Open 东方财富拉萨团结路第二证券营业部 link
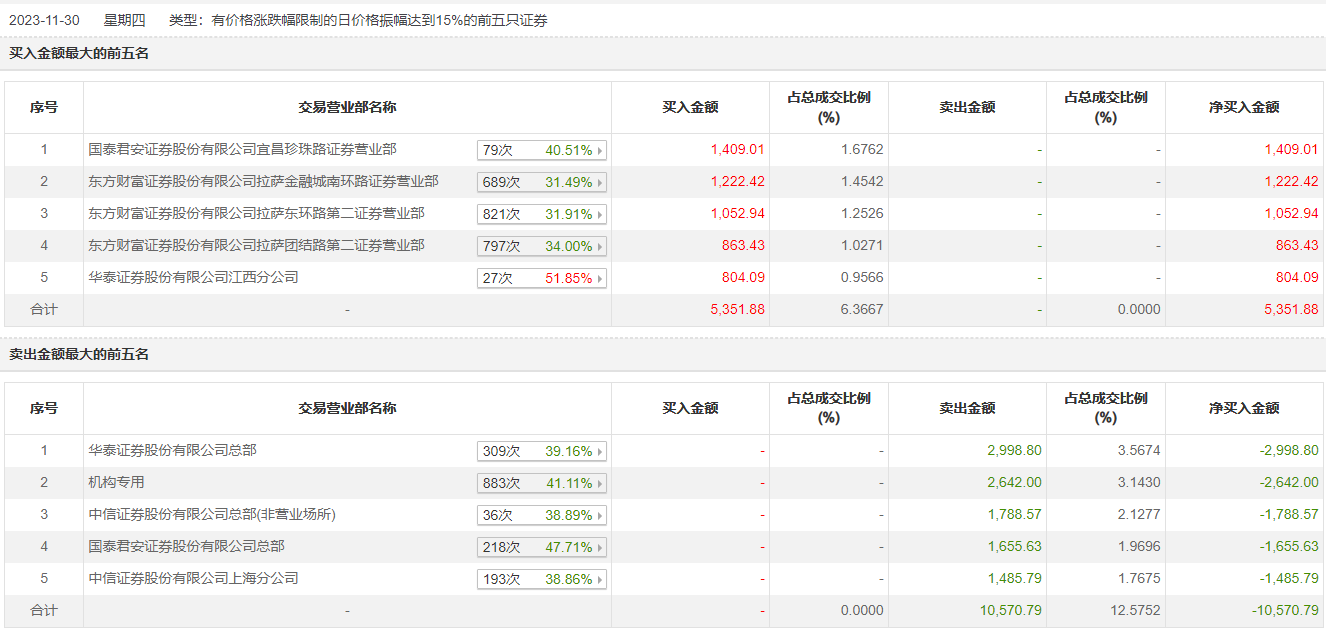The image size is (1326, 633). click(256, 246)
